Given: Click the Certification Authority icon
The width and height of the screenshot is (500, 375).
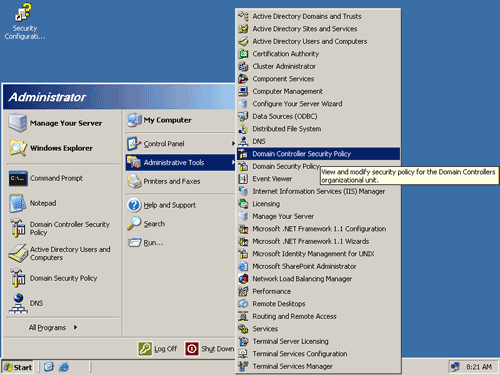Looking at the screenshot, I should pos(243,54).
